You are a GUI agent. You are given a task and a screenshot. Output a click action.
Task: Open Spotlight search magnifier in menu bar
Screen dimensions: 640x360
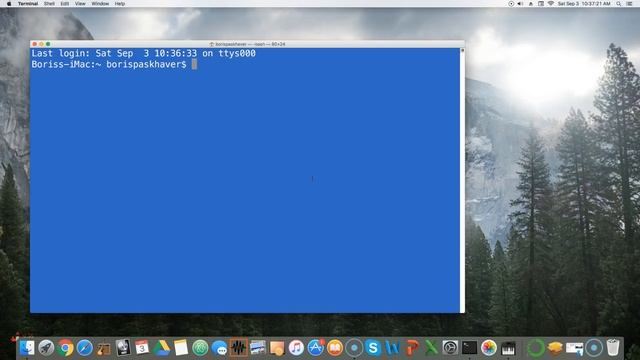pyautogui.click(x=619, y=4)
